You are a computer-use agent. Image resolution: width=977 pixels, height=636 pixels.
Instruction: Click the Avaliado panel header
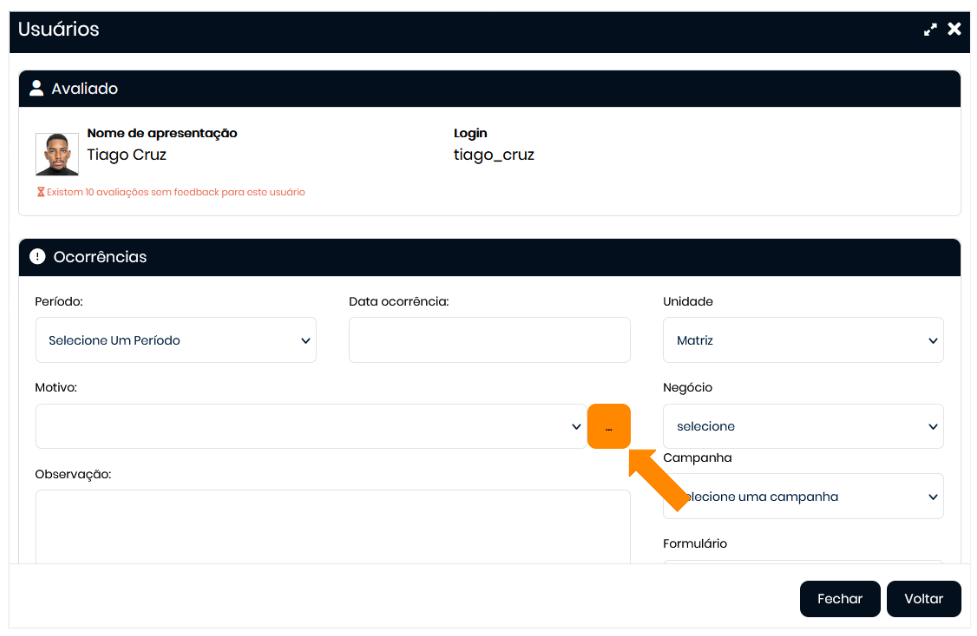[x=489, y=89]
